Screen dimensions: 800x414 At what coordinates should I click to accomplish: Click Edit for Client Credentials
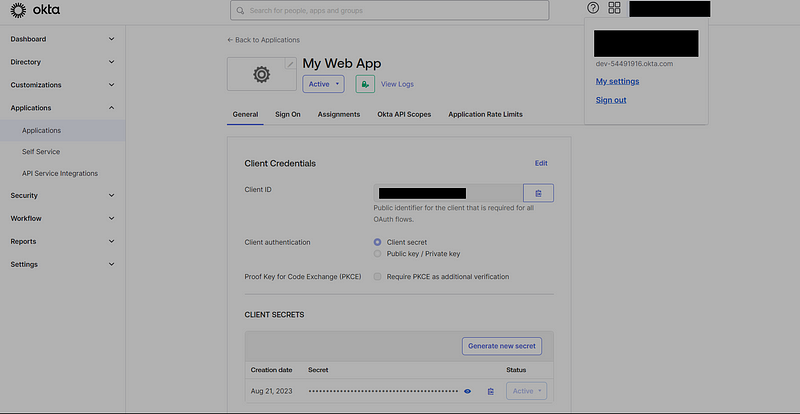click(x=541, y=163)
